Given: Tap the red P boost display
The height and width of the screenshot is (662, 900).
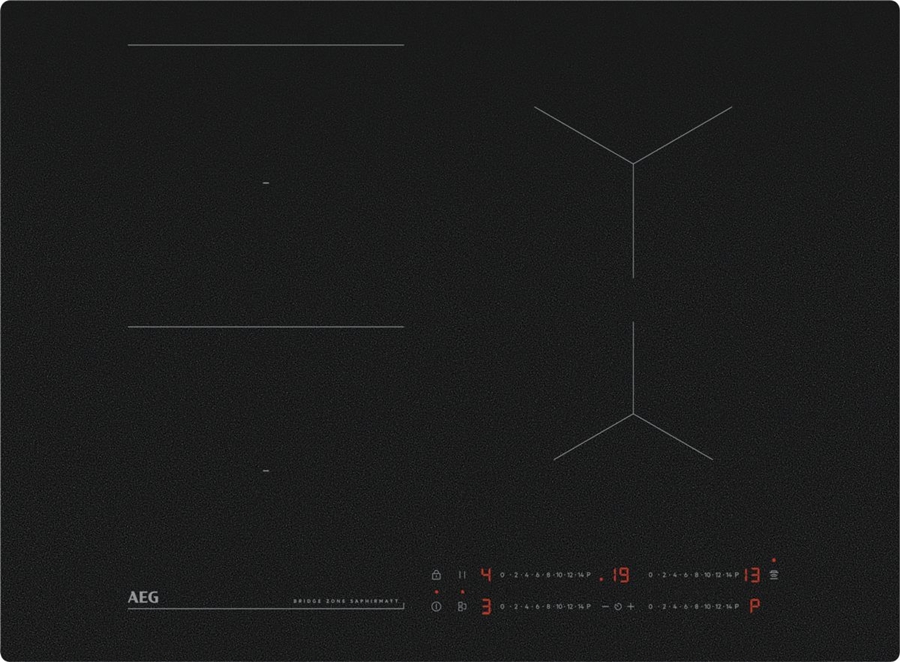Looking at the screenshot, I should [753, 606].
